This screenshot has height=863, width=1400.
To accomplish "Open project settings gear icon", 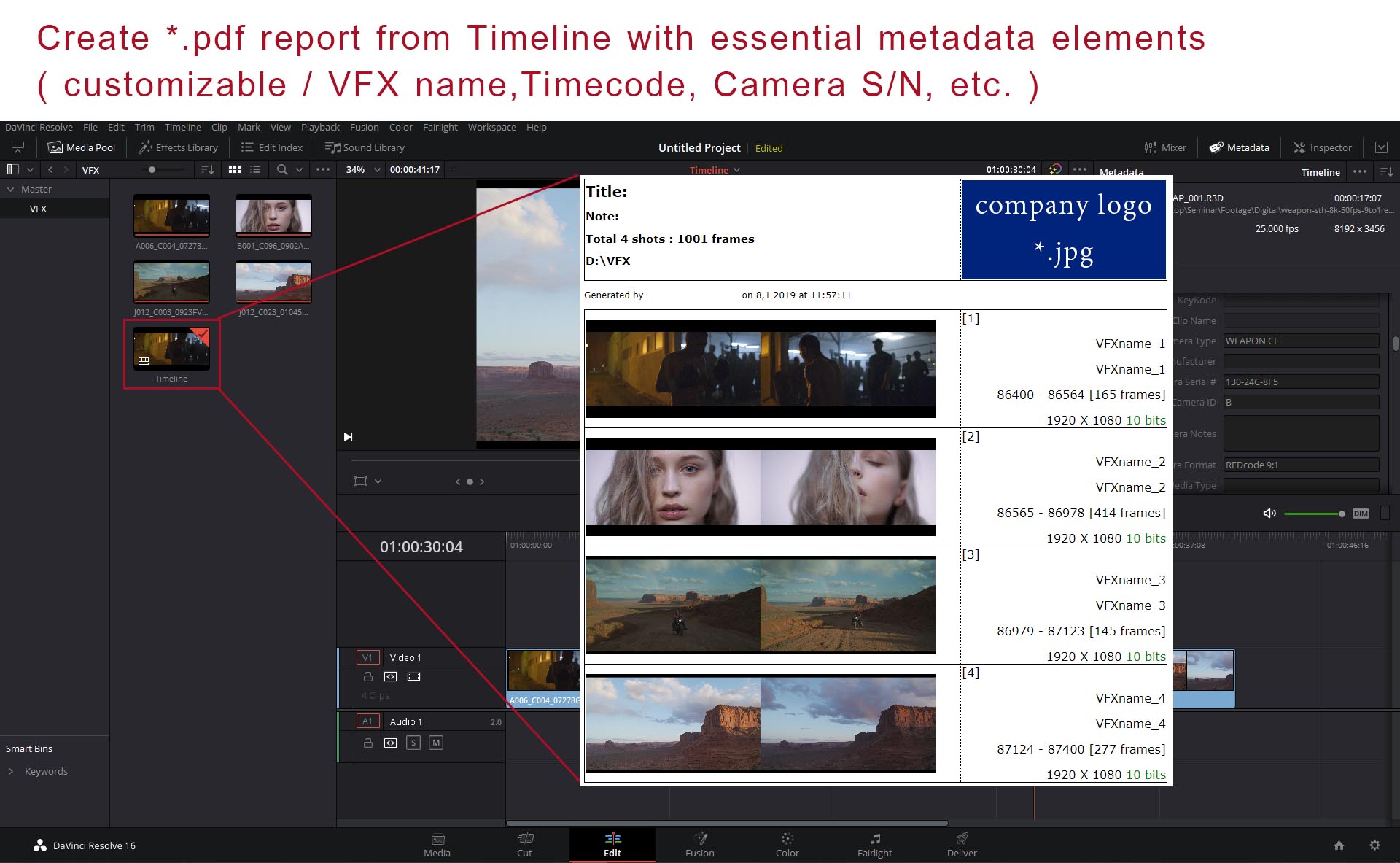I will click(1374, 845).
